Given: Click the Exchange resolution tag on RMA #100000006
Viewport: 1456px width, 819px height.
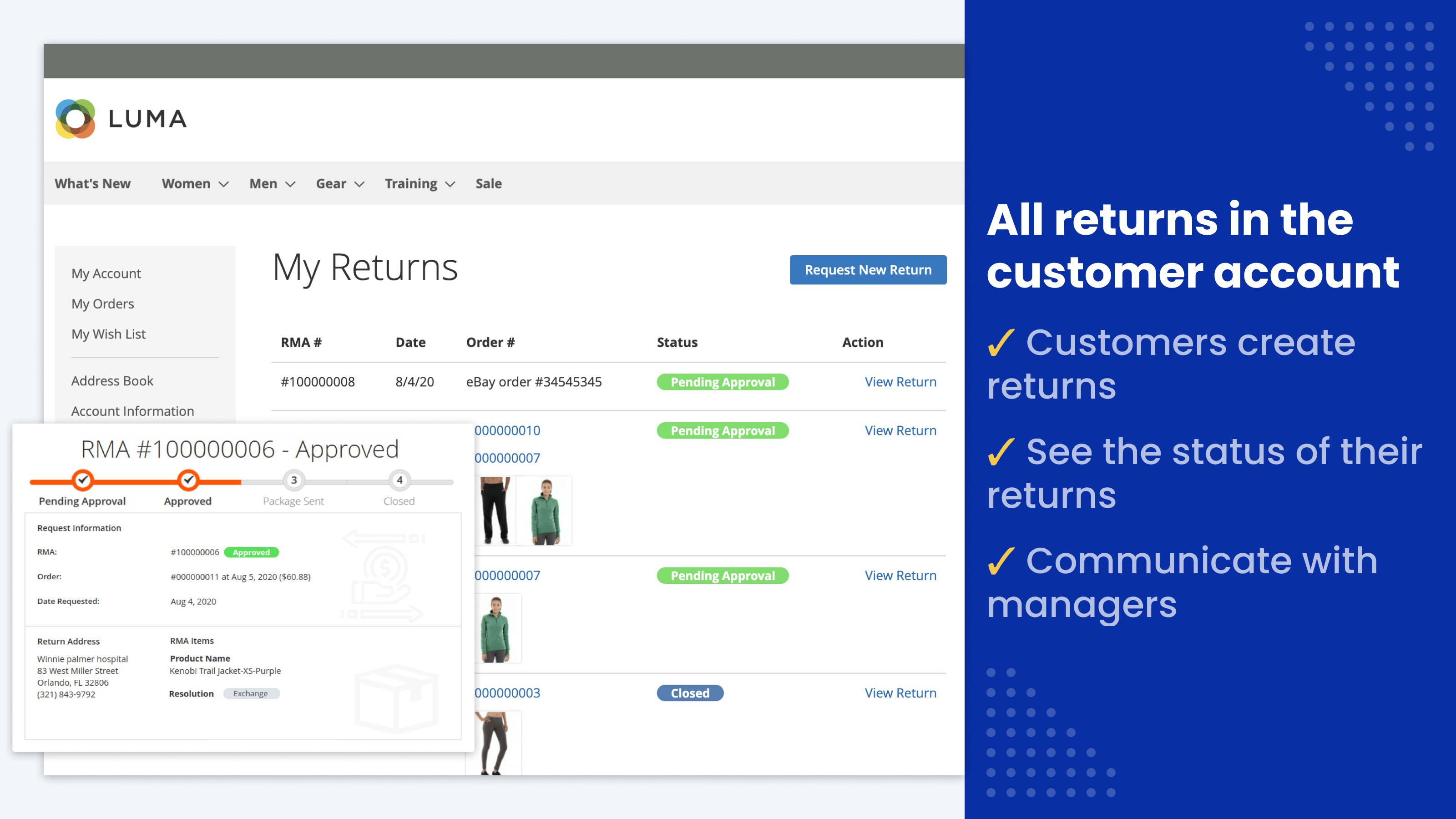Looking at the screenshot, I should click(249, 693).
